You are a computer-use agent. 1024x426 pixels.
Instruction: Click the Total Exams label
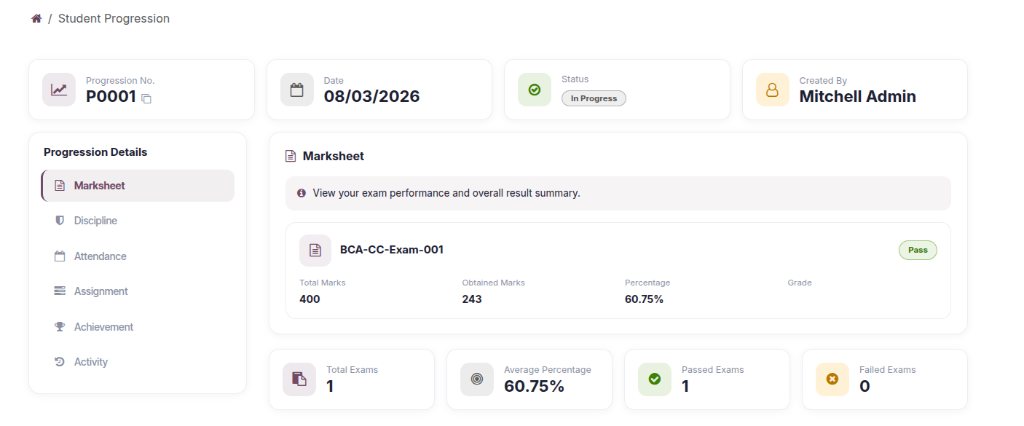pos(352,370)
